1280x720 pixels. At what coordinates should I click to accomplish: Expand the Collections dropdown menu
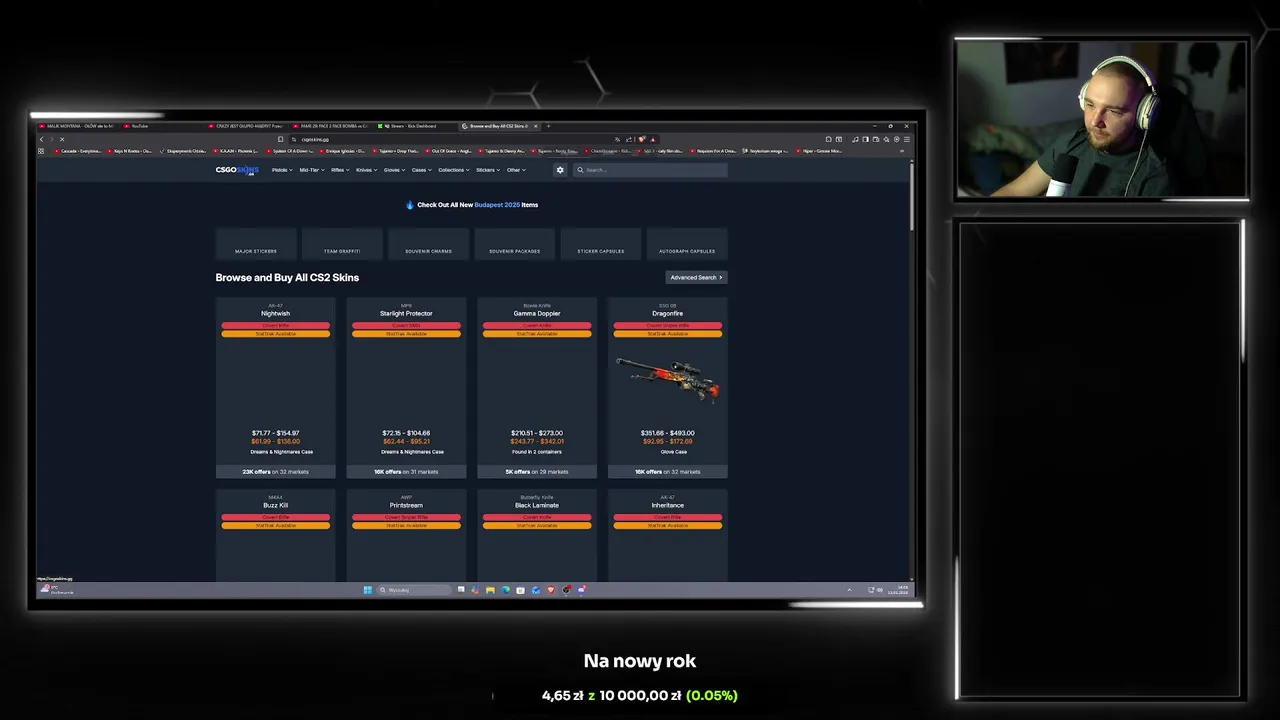coord(454,170)
